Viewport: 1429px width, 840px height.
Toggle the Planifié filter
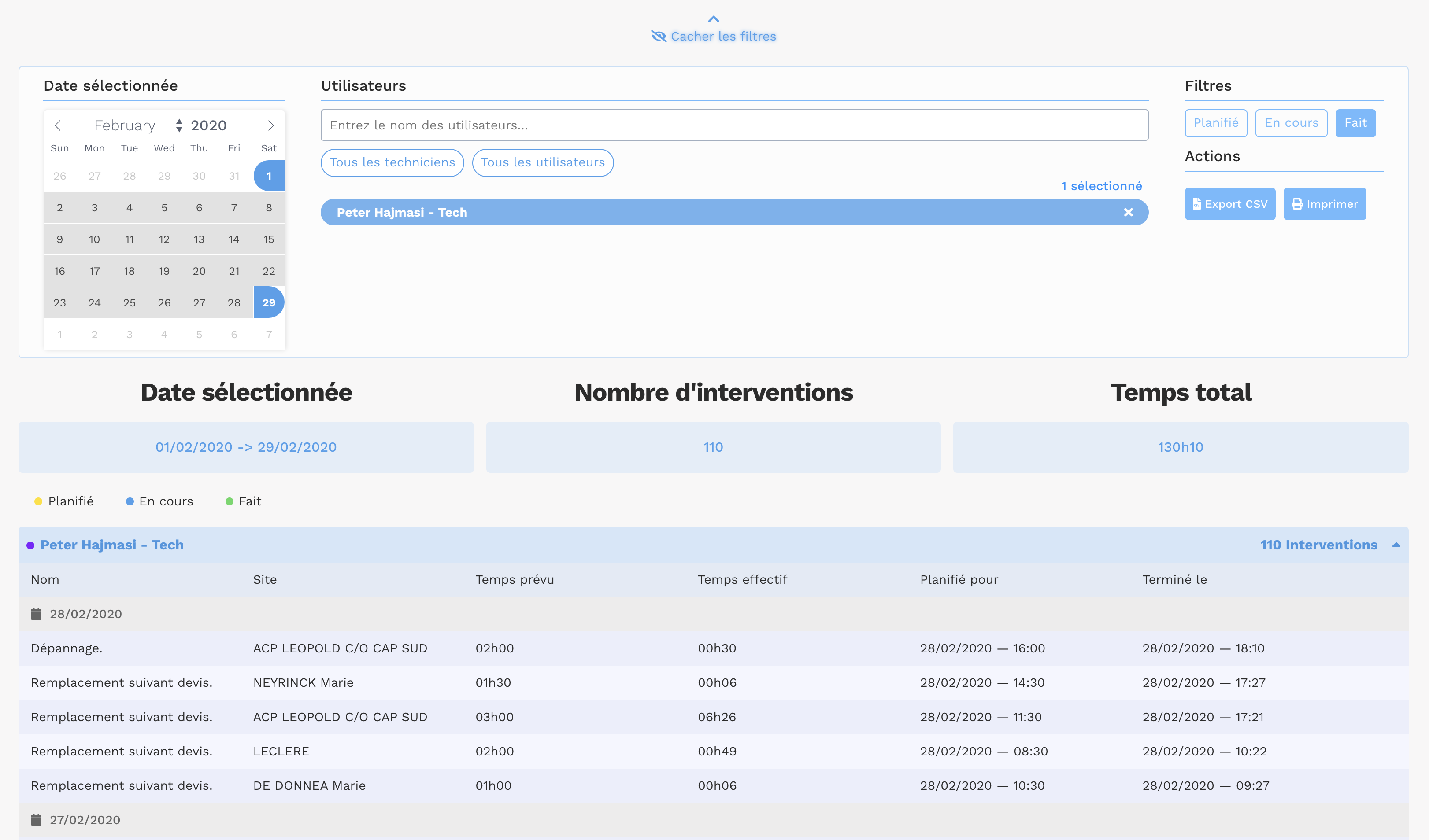click(x=1215, y=123)
